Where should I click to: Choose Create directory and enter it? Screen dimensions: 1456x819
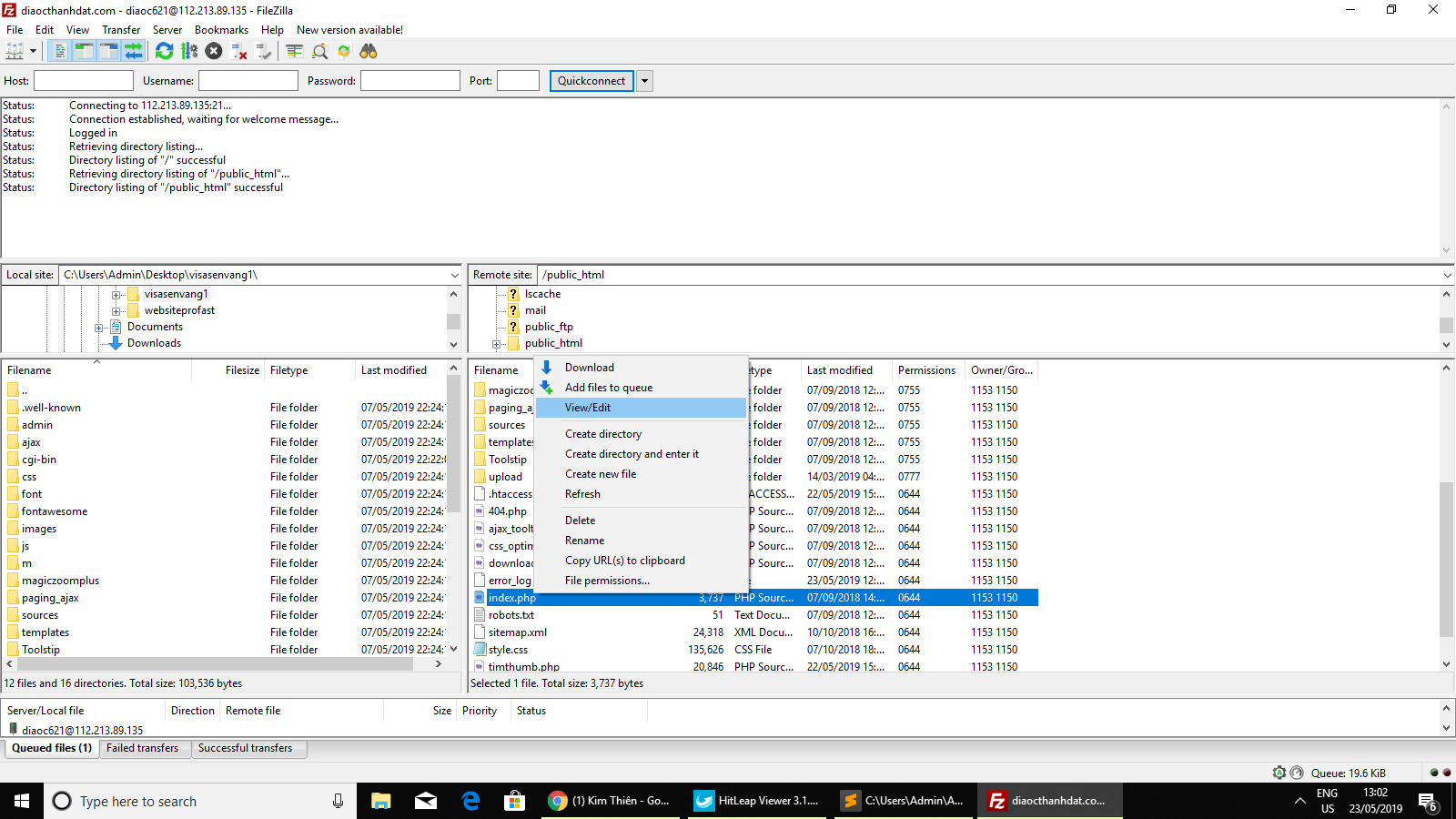[641, 454]
